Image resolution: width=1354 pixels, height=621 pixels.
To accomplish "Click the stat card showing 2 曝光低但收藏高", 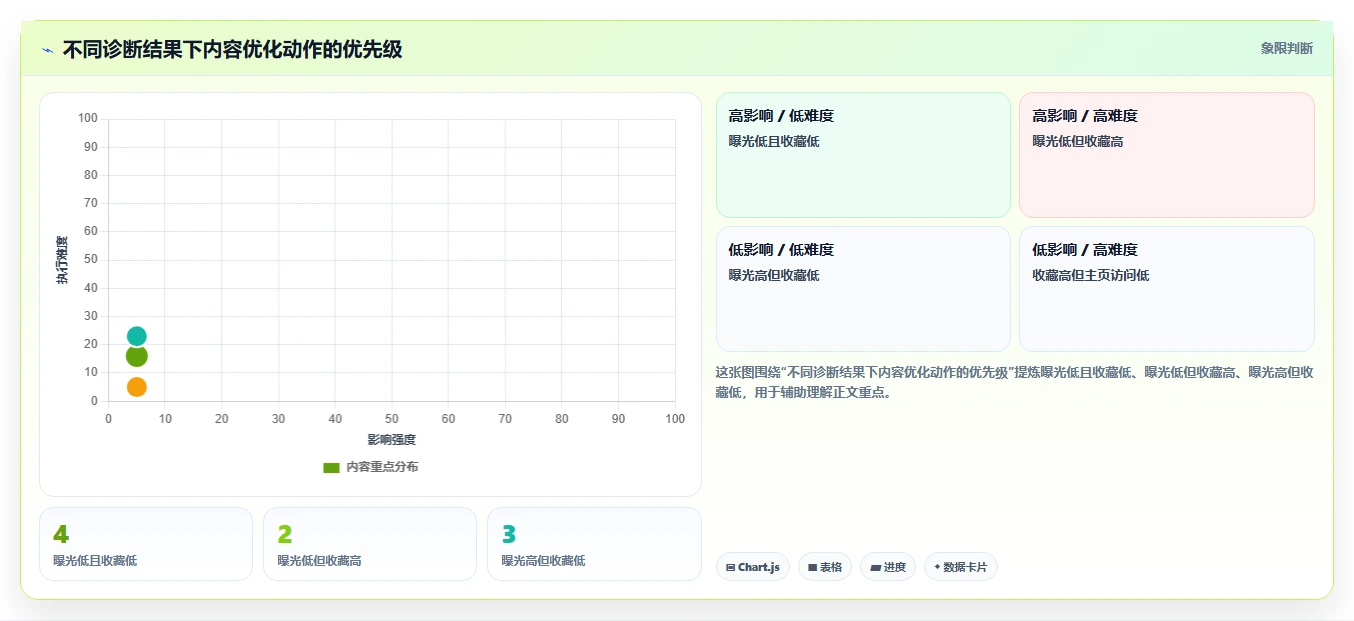I will 370,544.
